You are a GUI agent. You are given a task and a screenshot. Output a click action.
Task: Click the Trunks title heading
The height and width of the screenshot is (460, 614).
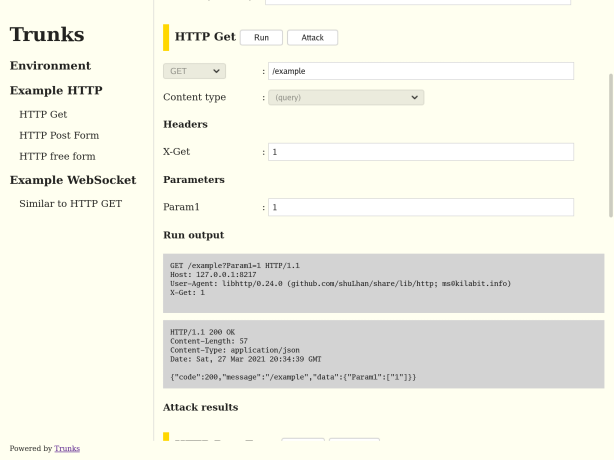click(x=47, y=34)
